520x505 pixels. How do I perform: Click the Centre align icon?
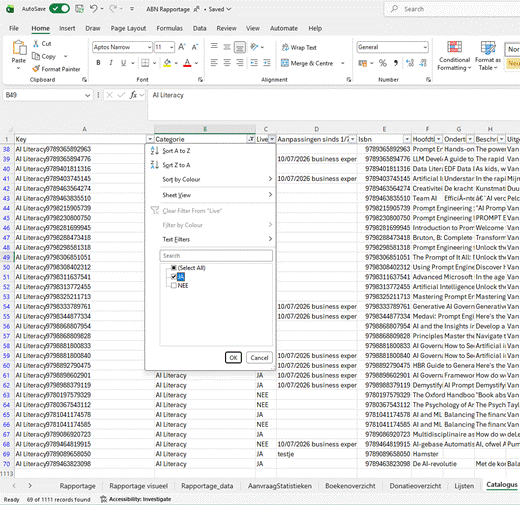tap(227, 63)
